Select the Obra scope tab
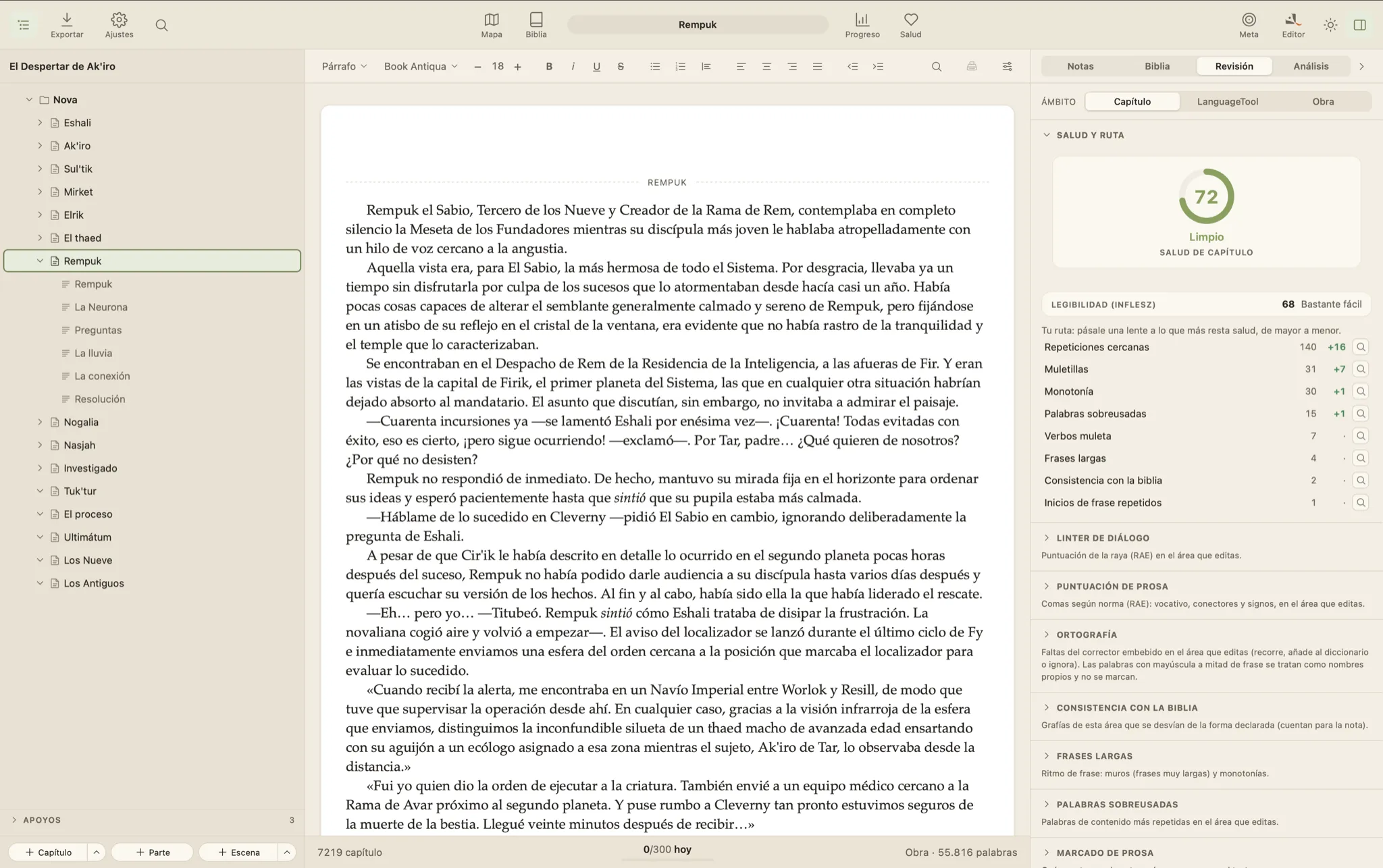 [x=1323, y=101]
